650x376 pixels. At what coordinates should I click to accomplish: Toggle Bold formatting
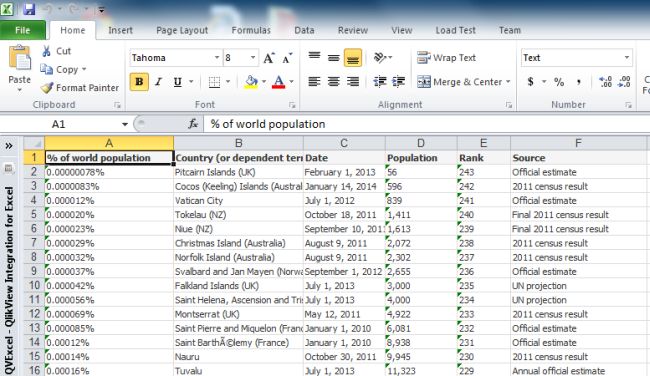coord(139,82)
